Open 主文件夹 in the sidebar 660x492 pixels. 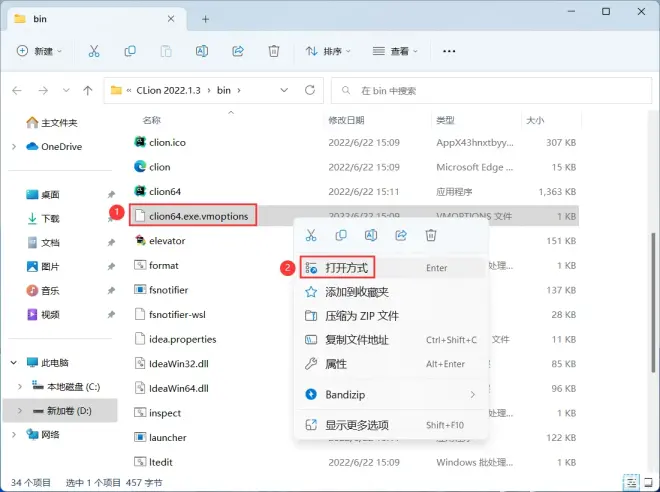tap(52, 123)
